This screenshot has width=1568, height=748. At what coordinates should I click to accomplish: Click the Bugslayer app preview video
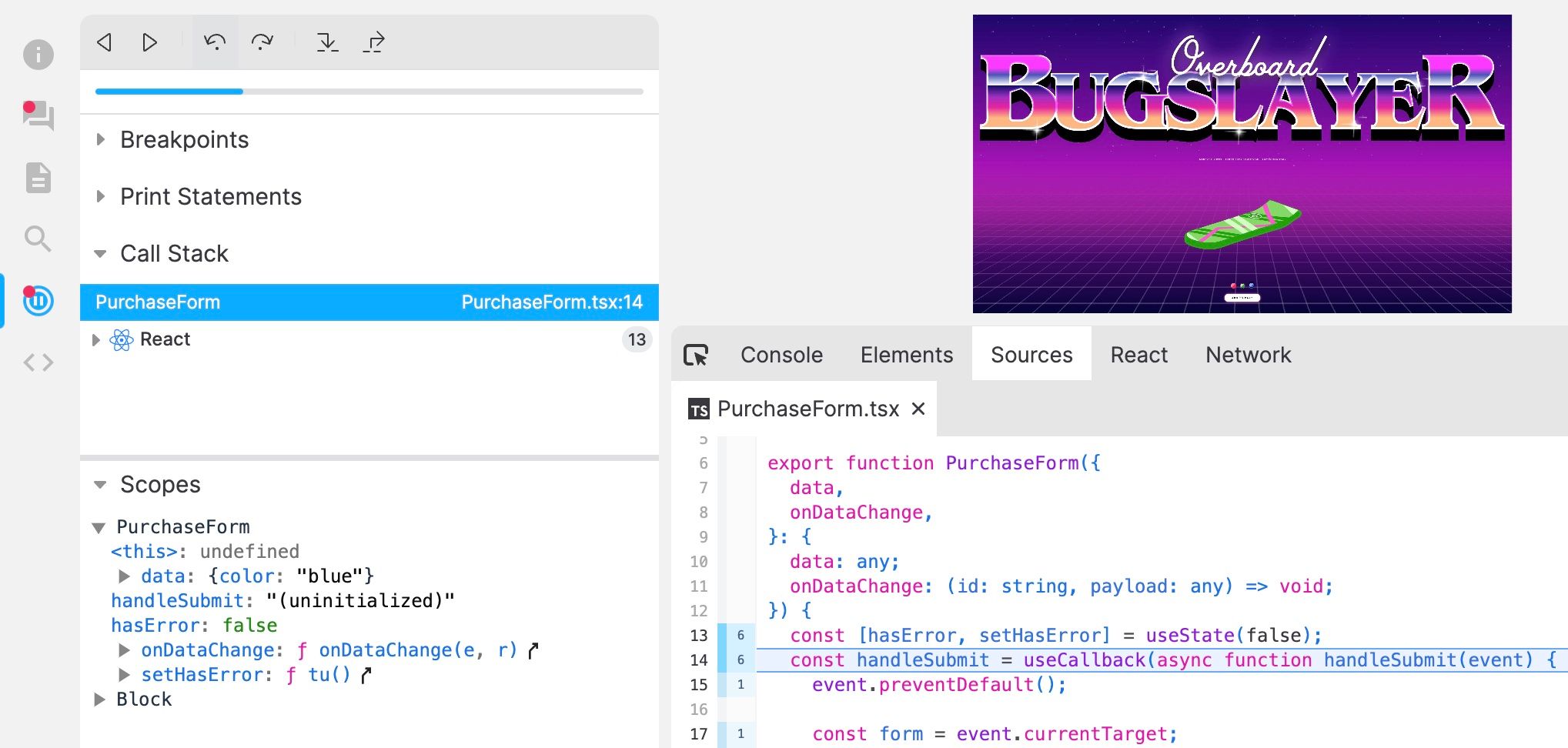1242,164
